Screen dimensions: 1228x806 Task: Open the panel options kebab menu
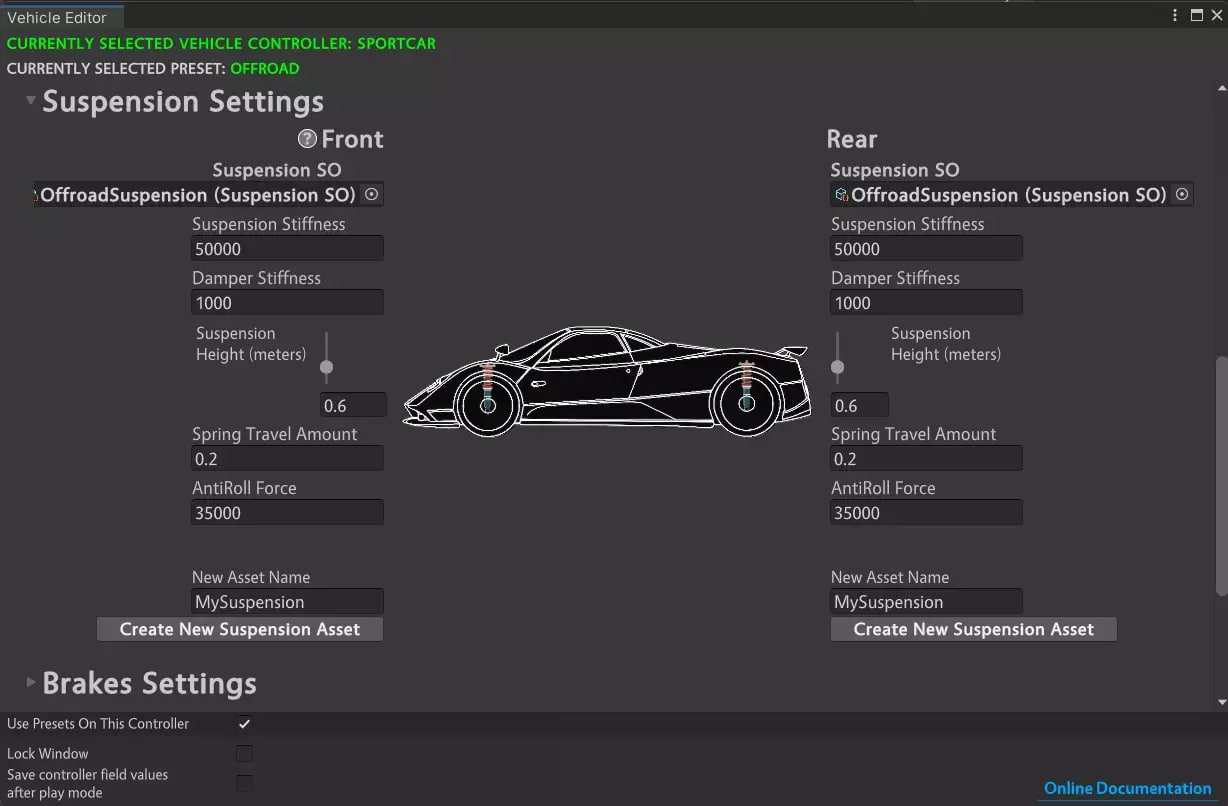click(1174, 16)
